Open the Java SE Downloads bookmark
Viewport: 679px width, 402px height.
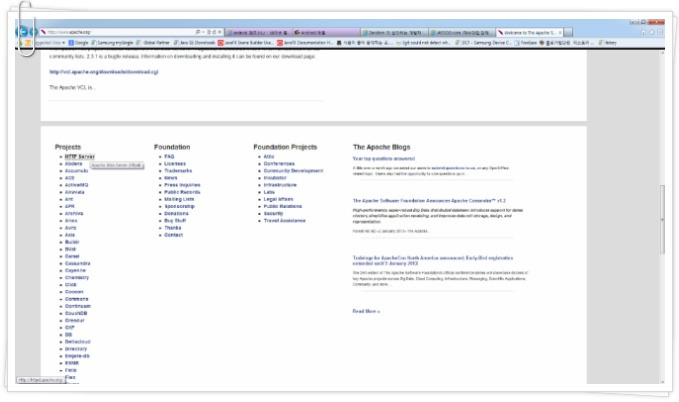(x=194, y=43)
